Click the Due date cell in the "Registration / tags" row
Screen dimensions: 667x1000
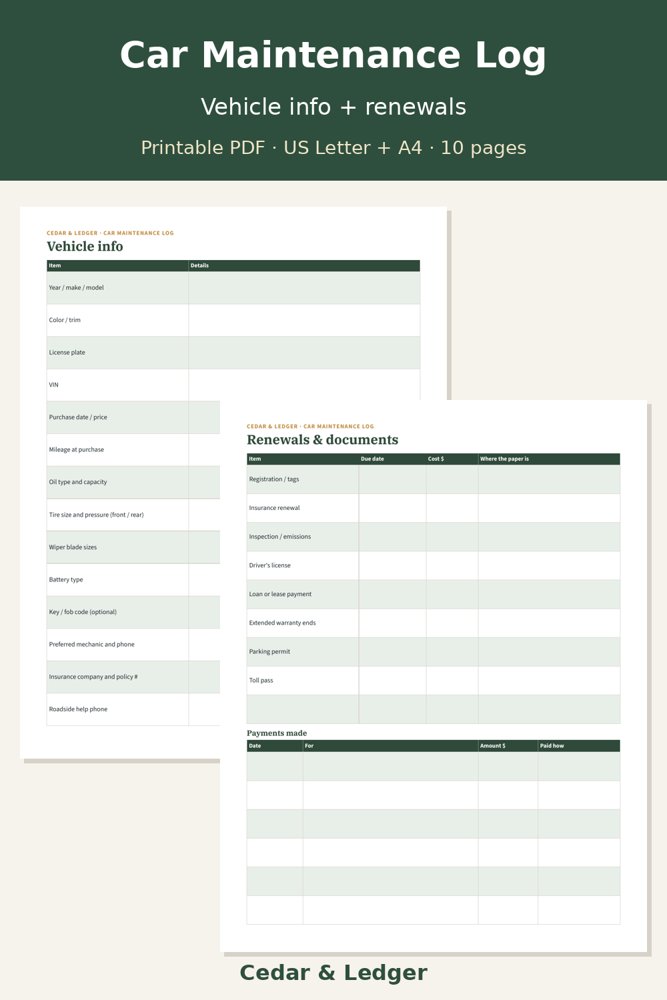pyautogui.click(x=392, y=479)
